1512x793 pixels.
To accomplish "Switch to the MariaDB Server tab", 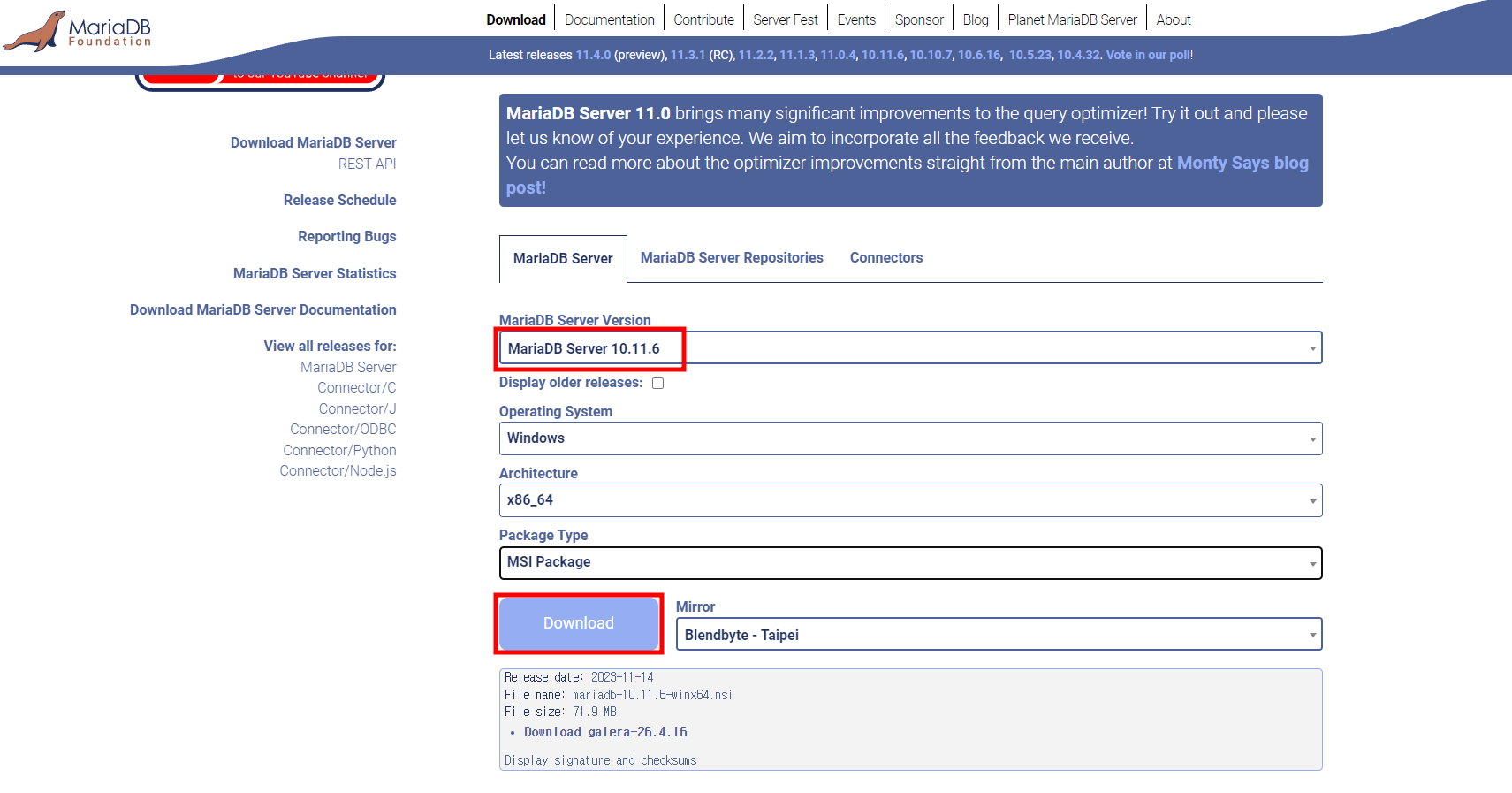I will [x=563, y=258].
